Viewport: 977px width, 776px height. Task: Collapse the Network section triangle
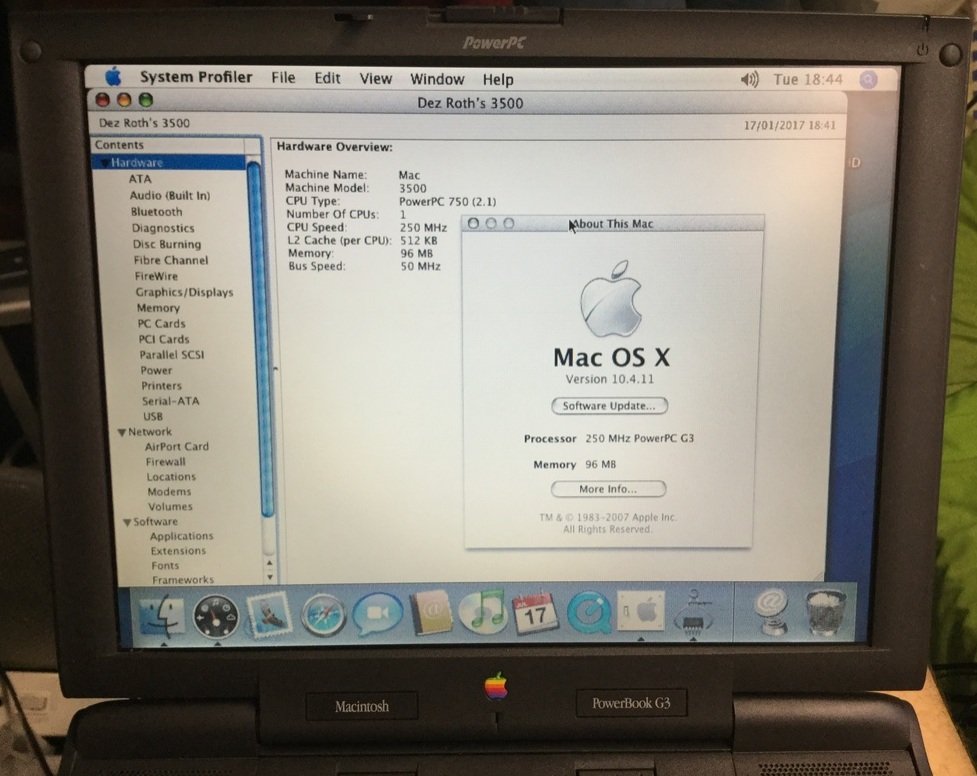[x=122, y=432]
